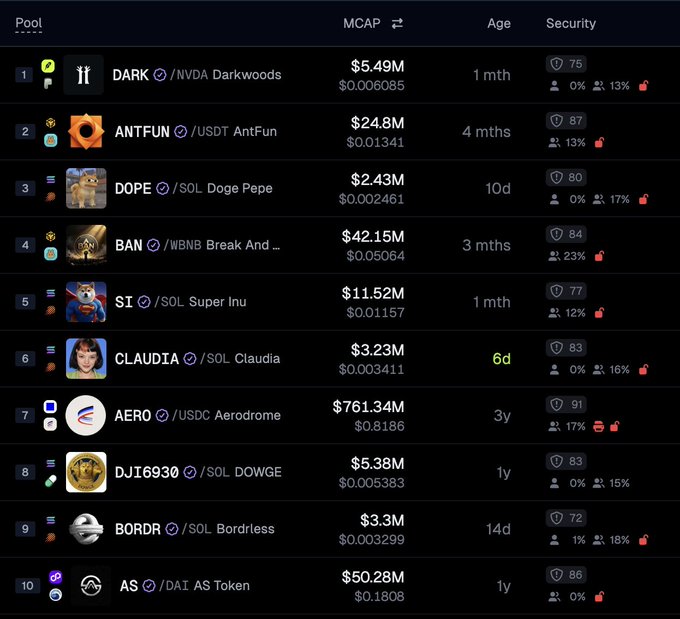This screenshot has height=619, width=680.
Task: Open BAN Break And token image
Action: click(86, 245)
